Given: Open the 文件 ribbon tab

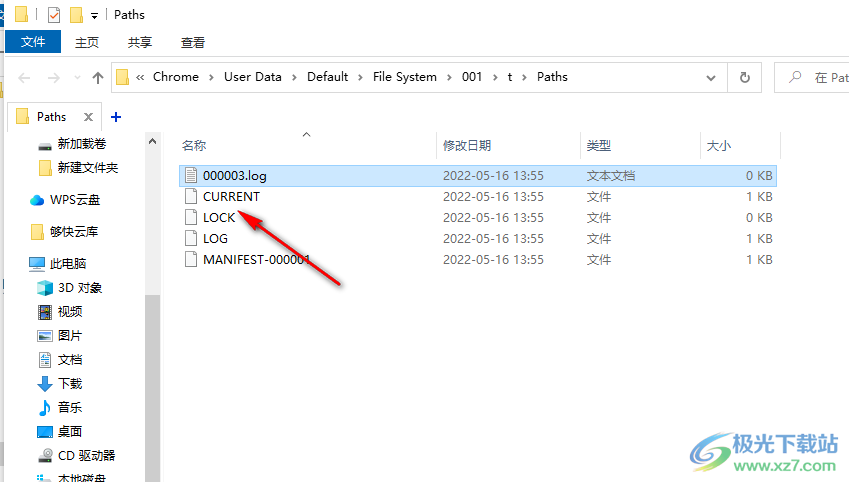Looking at the screenshot, I should tap(33, 42).
